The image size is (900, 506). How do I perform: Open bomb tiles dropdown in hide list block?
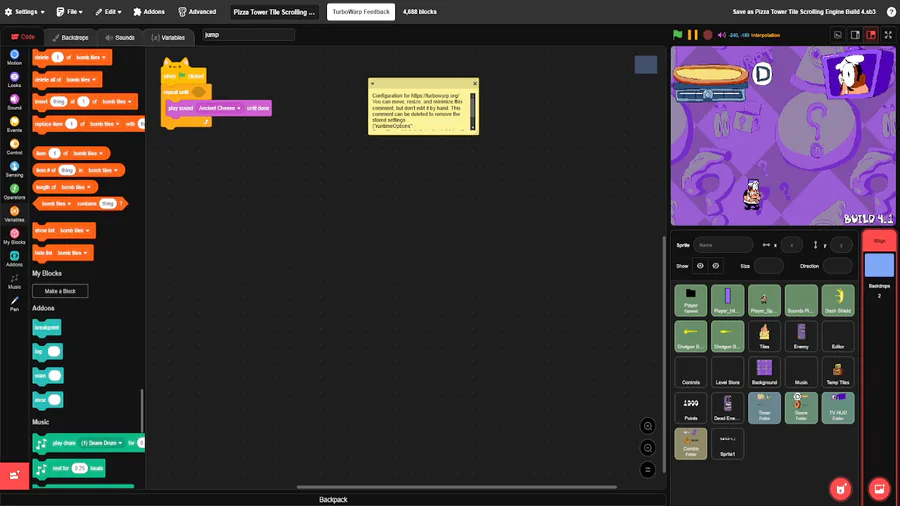pos(72,252)
